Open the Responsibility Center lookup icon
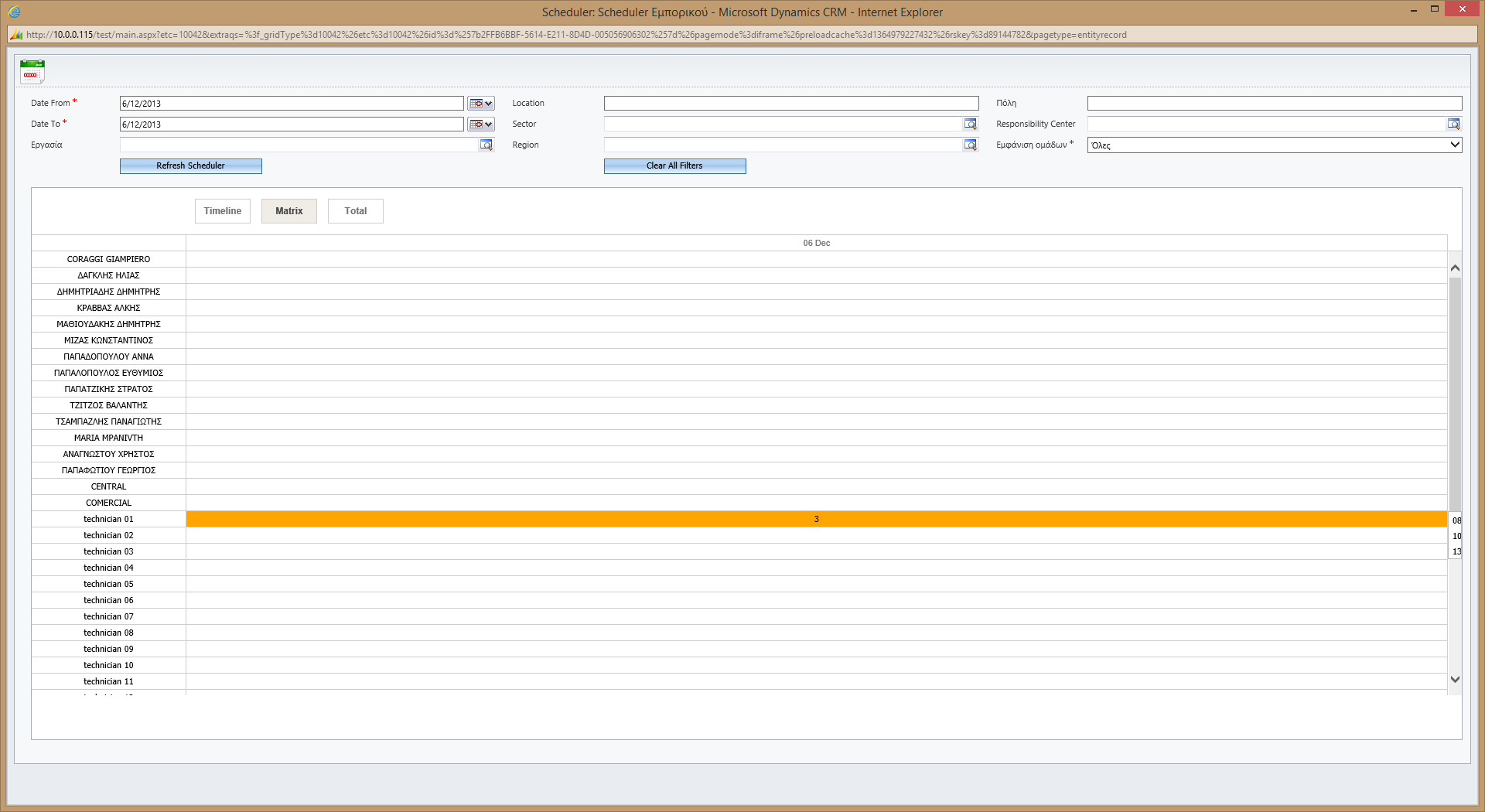Image resolution: width=1485 pixels, height=812 pixels. (1453, 125)
